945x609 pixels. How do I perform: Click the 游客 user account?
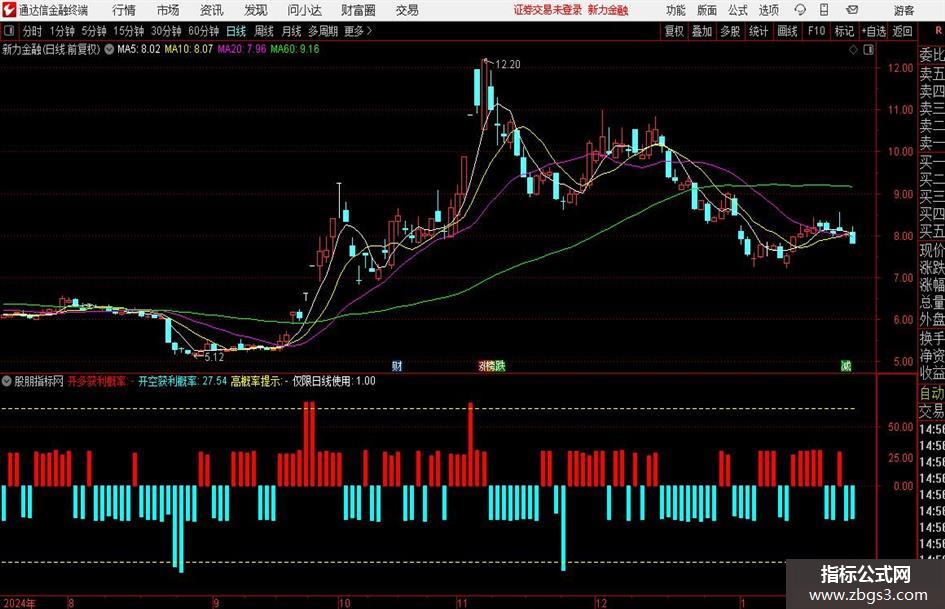[904, 10]
